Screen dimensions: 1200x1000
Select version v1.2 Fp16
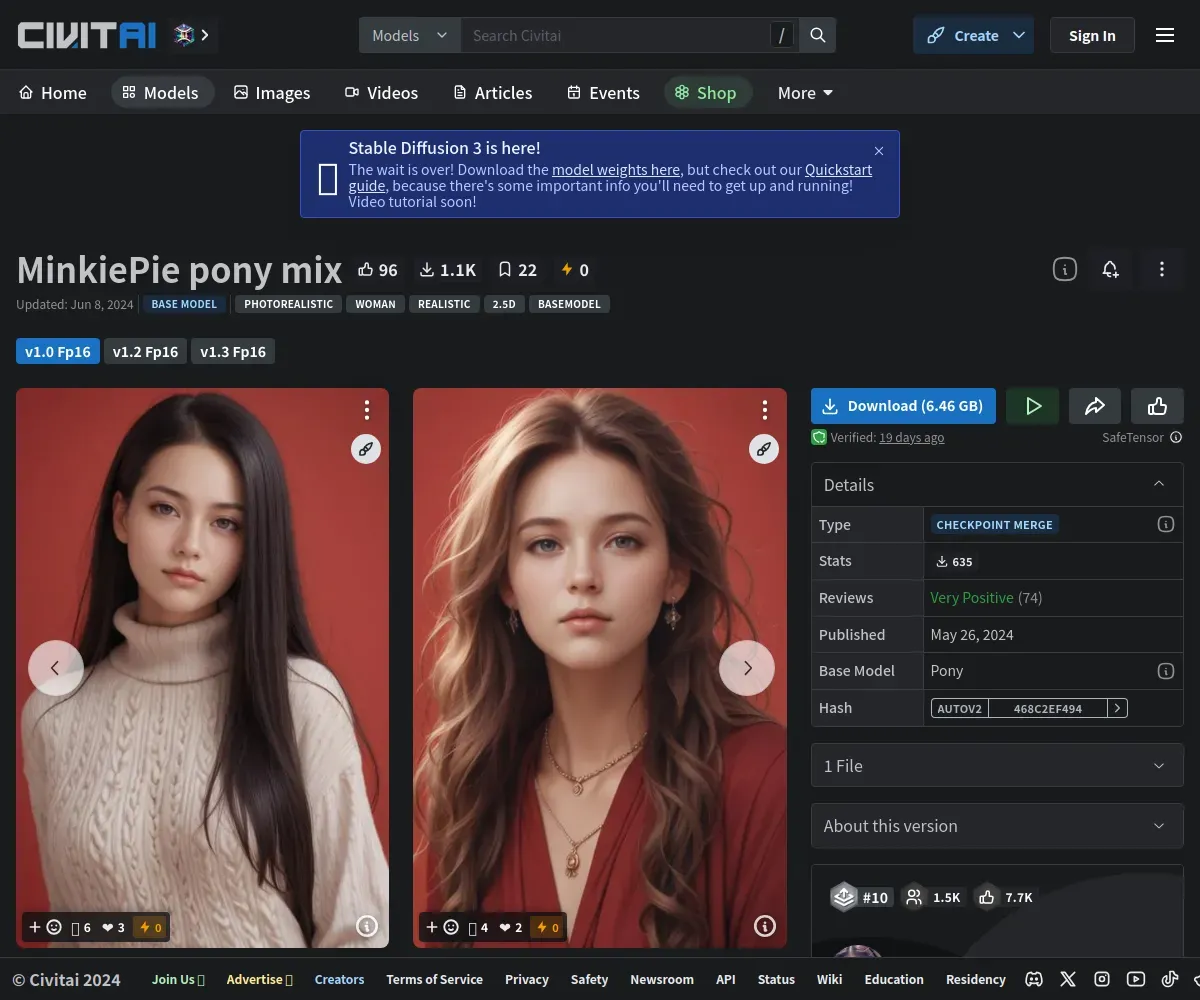(x=145, y=351)
